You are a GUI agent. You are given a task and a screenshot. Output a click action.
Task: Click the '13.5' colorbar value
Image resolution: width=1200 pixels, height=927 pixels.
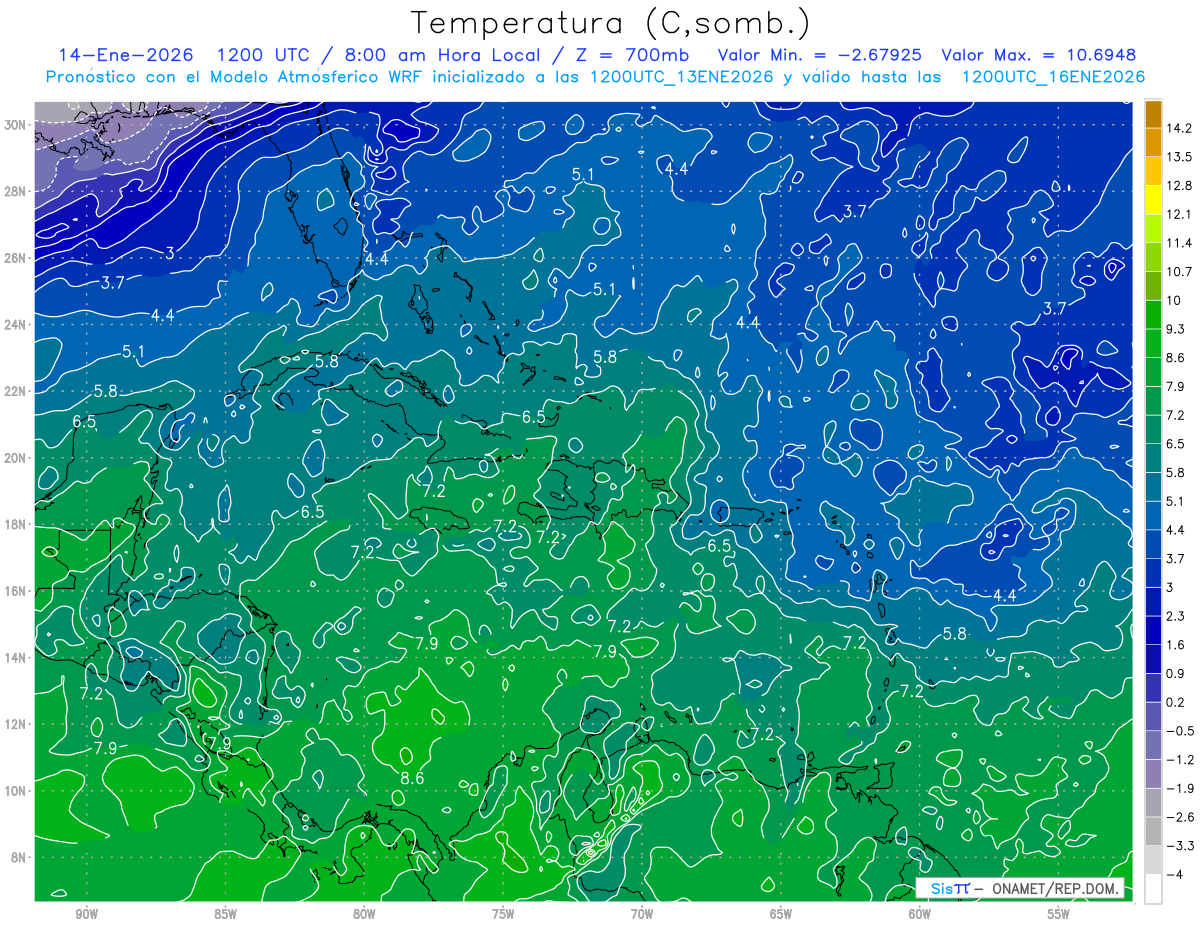point(1179,157)
